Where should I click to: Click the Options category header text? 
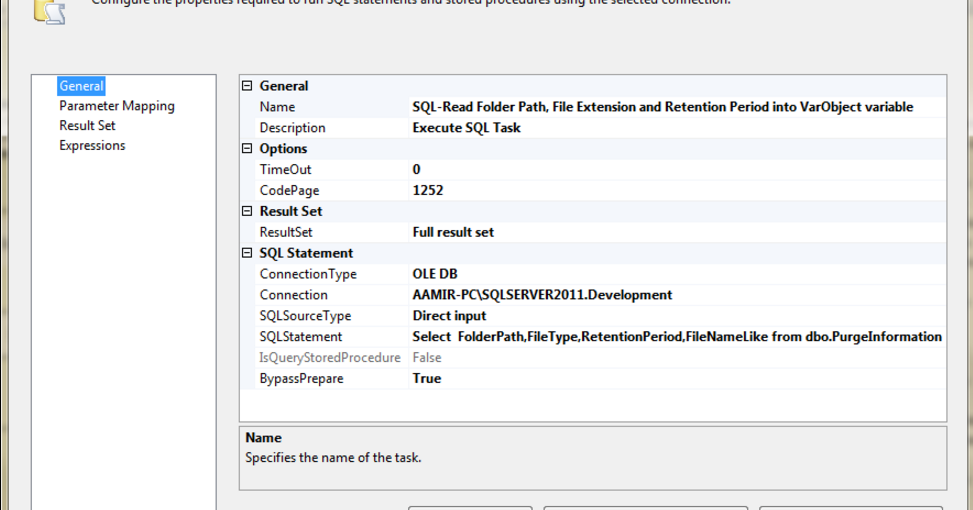[283, 148]
